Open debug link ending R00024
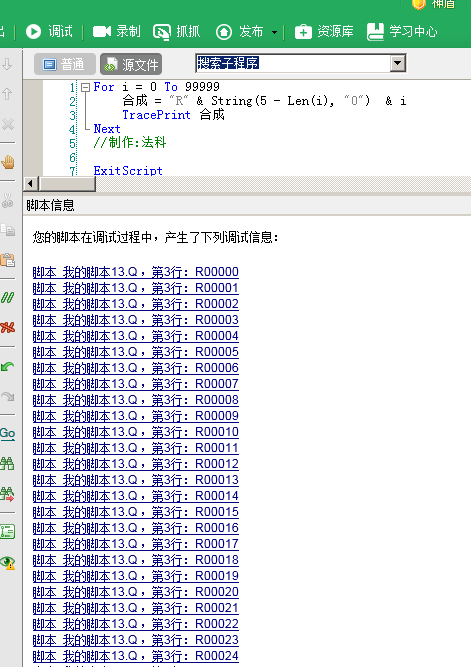The width and height of the screenshot is (471, 667). click(135, 656)
